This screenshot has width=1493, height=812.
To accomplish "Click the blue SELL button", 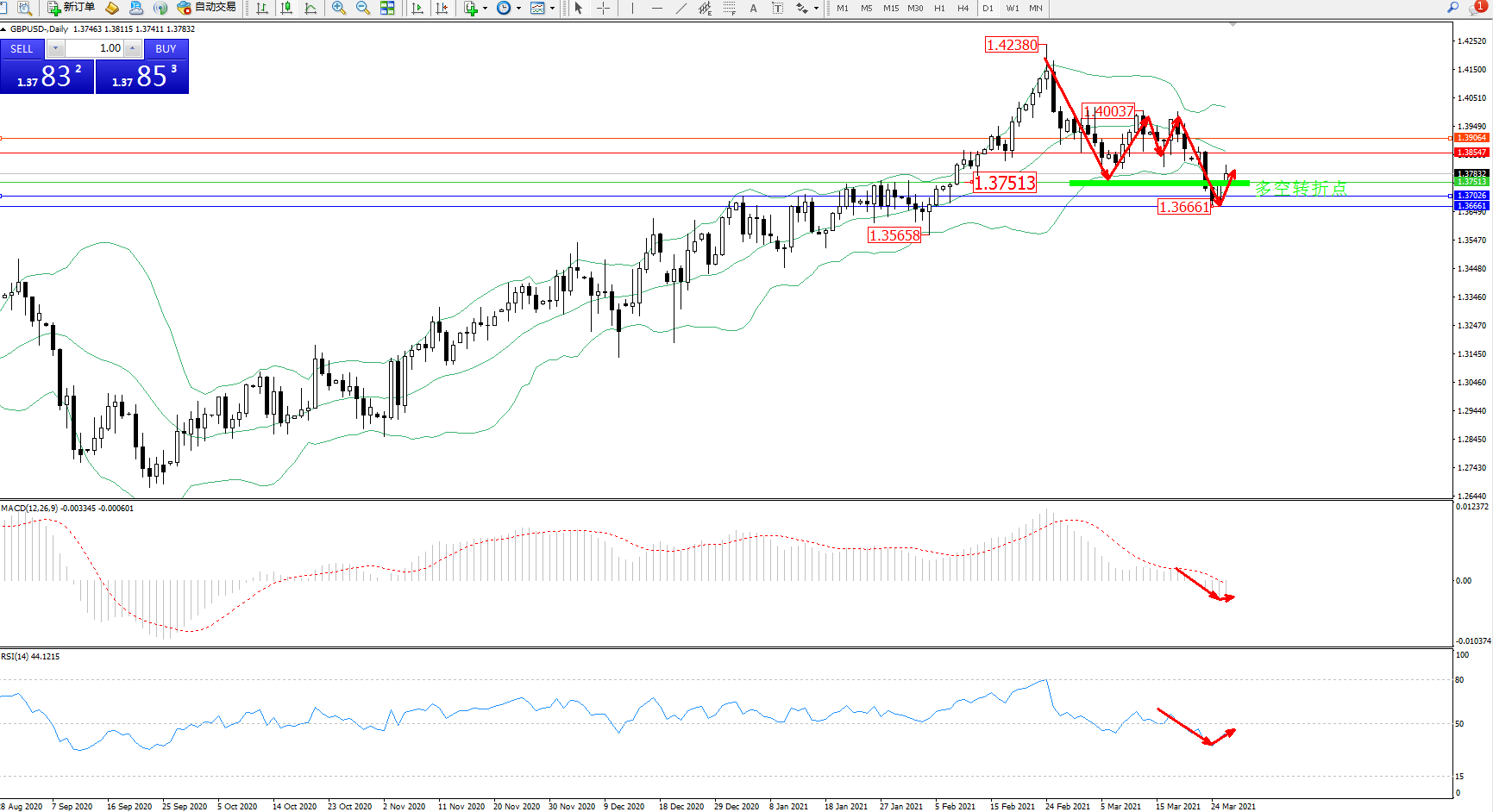I will (22, 49).
